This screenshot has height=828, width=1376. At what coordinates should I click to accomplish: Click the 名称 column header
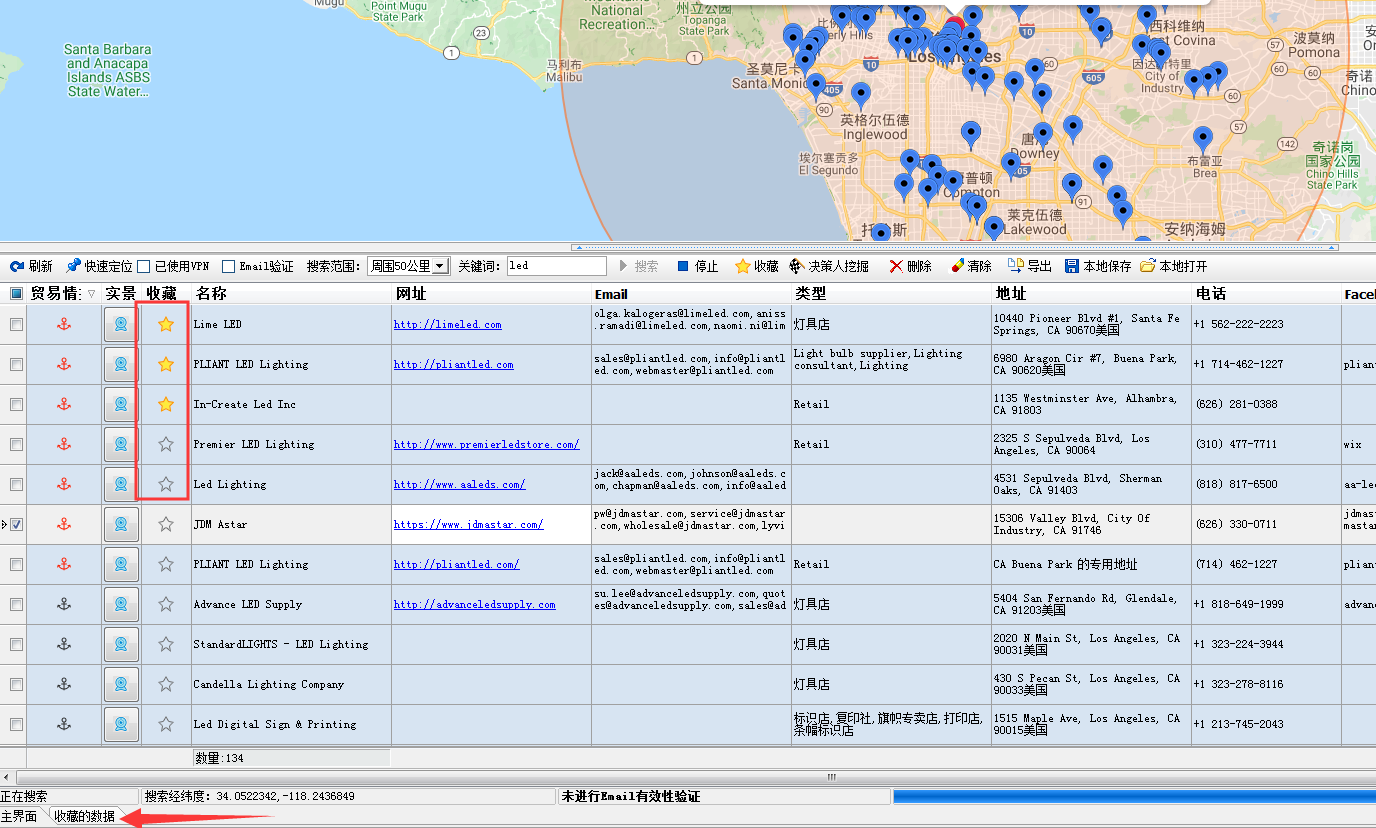tap(291, 294)
